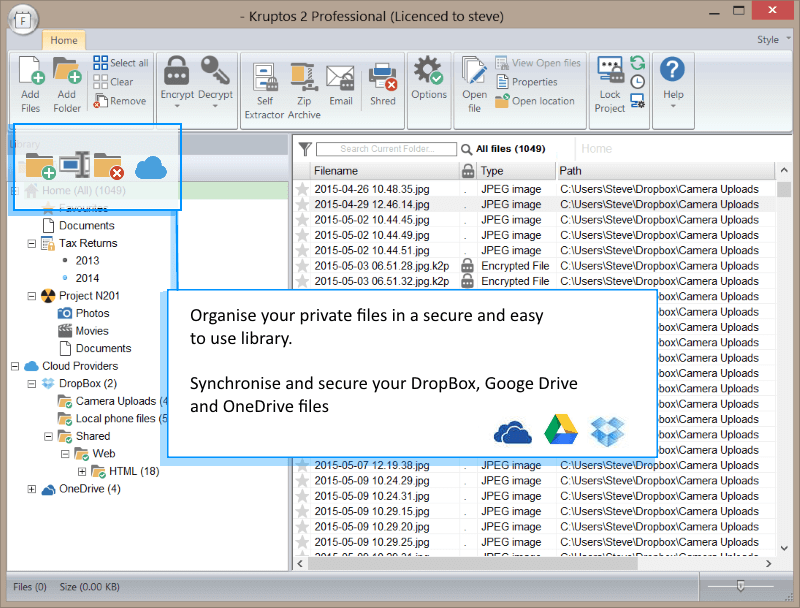
Task: Collapse the Tax Returns tree node
Action: (32, 243)
